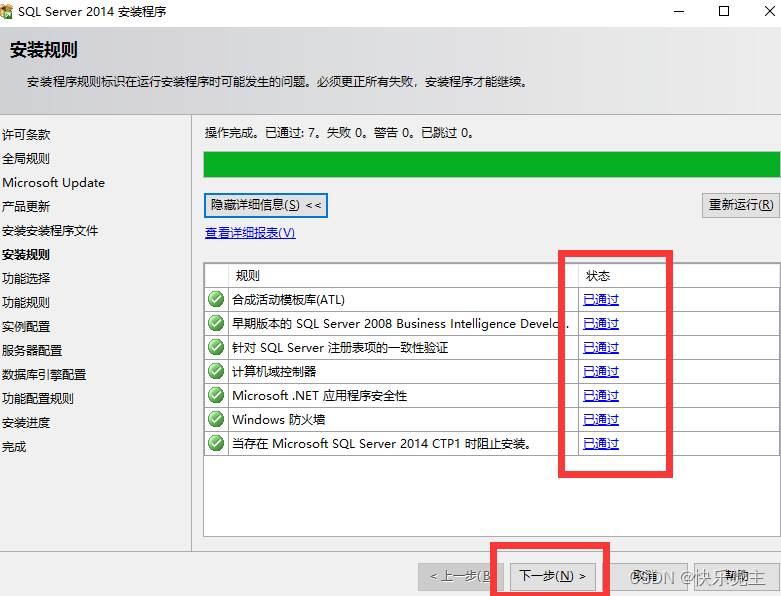This screenshot has width=781, height=596.
Task: Select 全局规则 step in sidebar
Action: [x=26, y=158]
